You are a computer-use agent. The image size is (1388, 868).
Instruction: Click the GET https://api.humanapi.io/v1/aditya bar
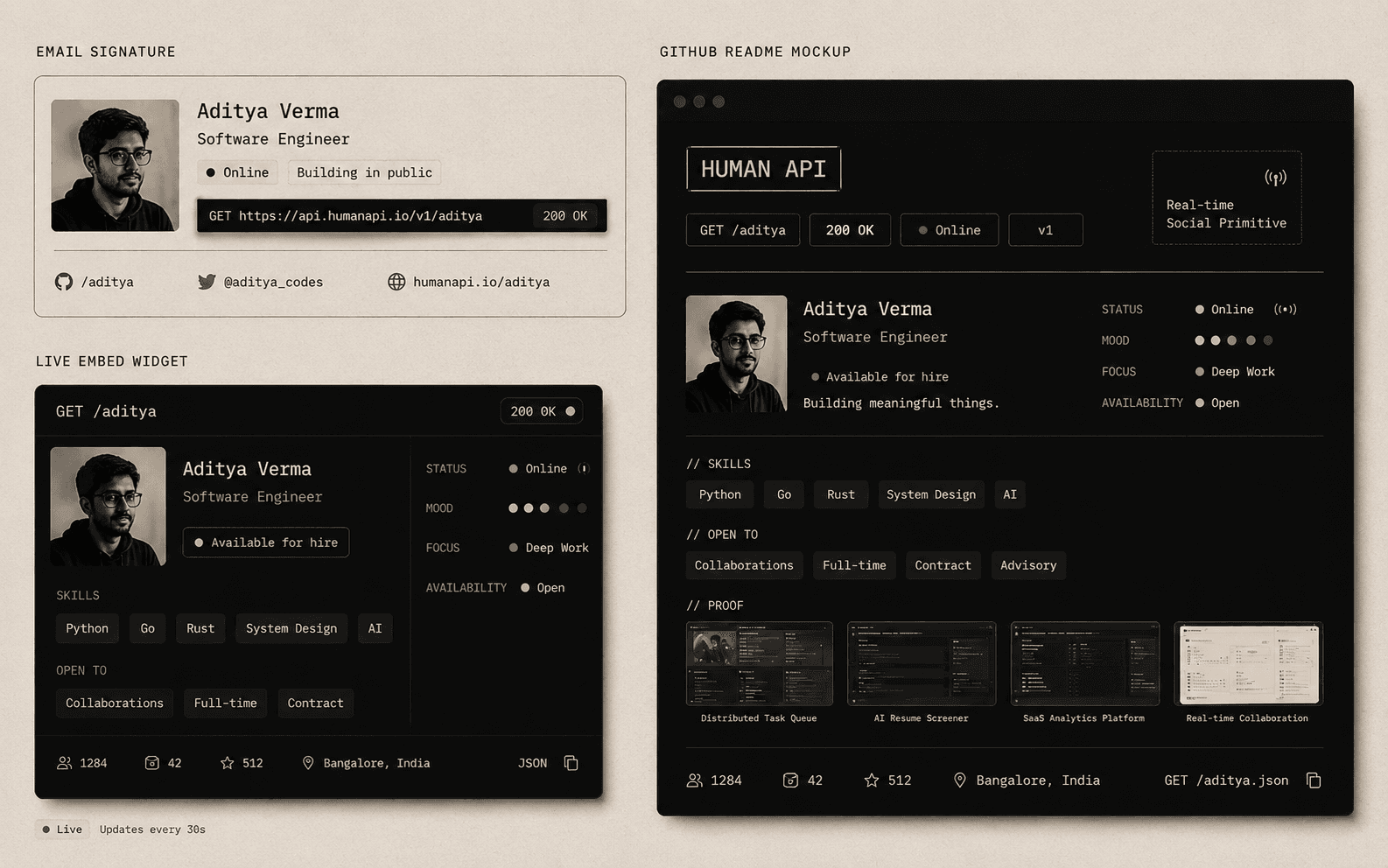(402, 215)
